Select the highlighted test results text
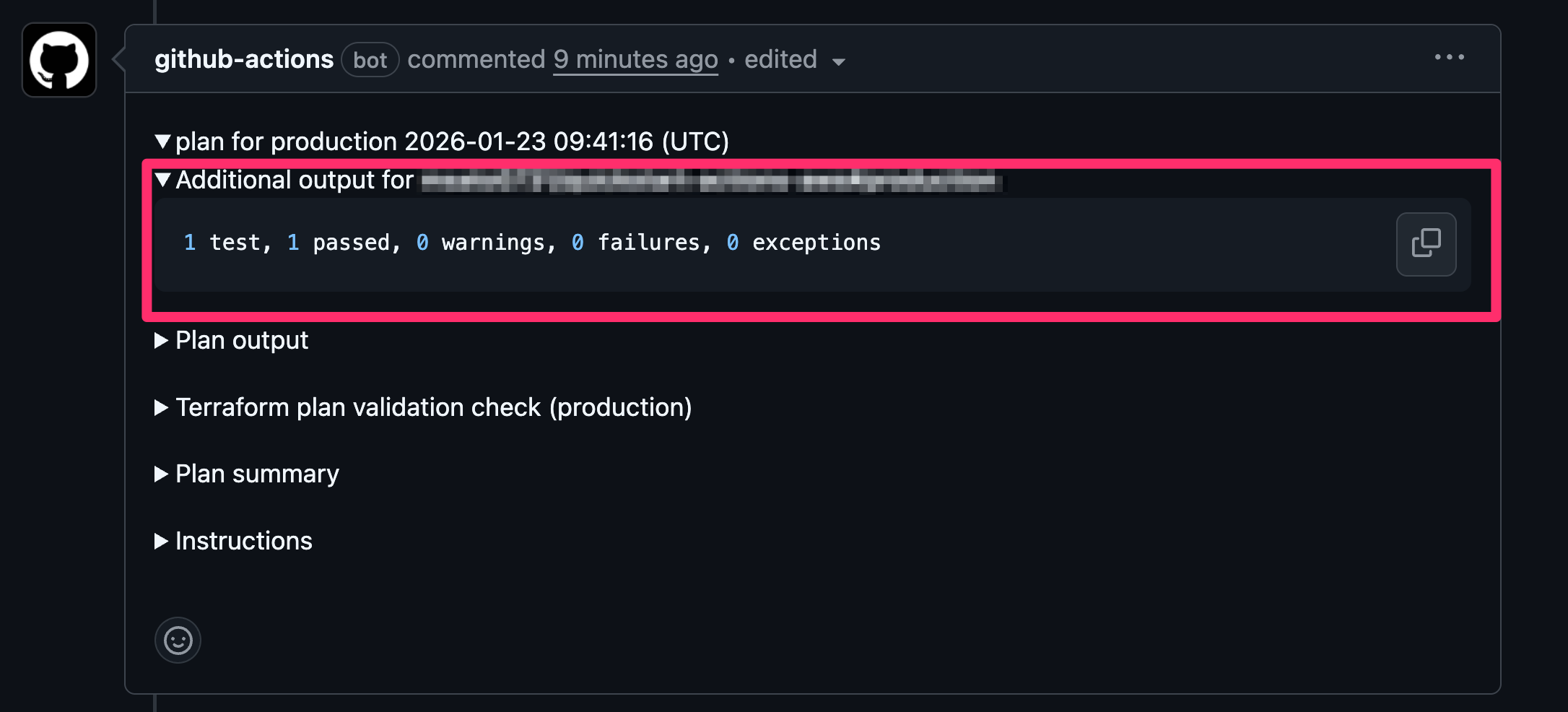1568x712 pixels. (x=533, y=243)
